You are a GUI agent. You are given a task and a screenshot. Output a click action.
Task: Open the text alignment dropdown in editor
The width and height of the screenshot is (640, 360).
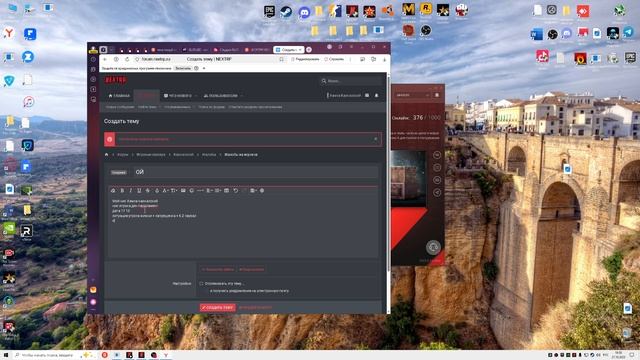pos(209,191)
